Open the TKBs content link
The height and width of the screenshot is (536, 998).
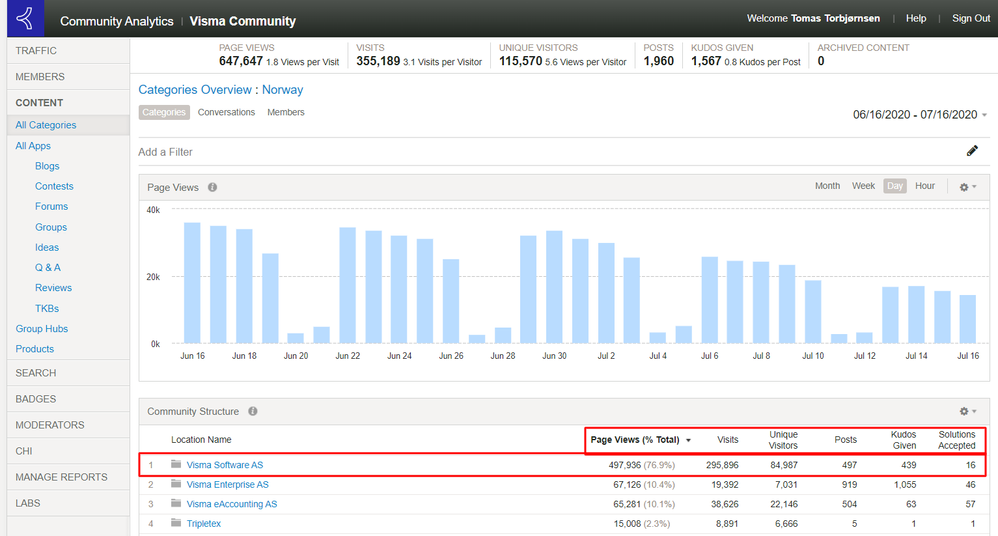(x=47, y=308)
